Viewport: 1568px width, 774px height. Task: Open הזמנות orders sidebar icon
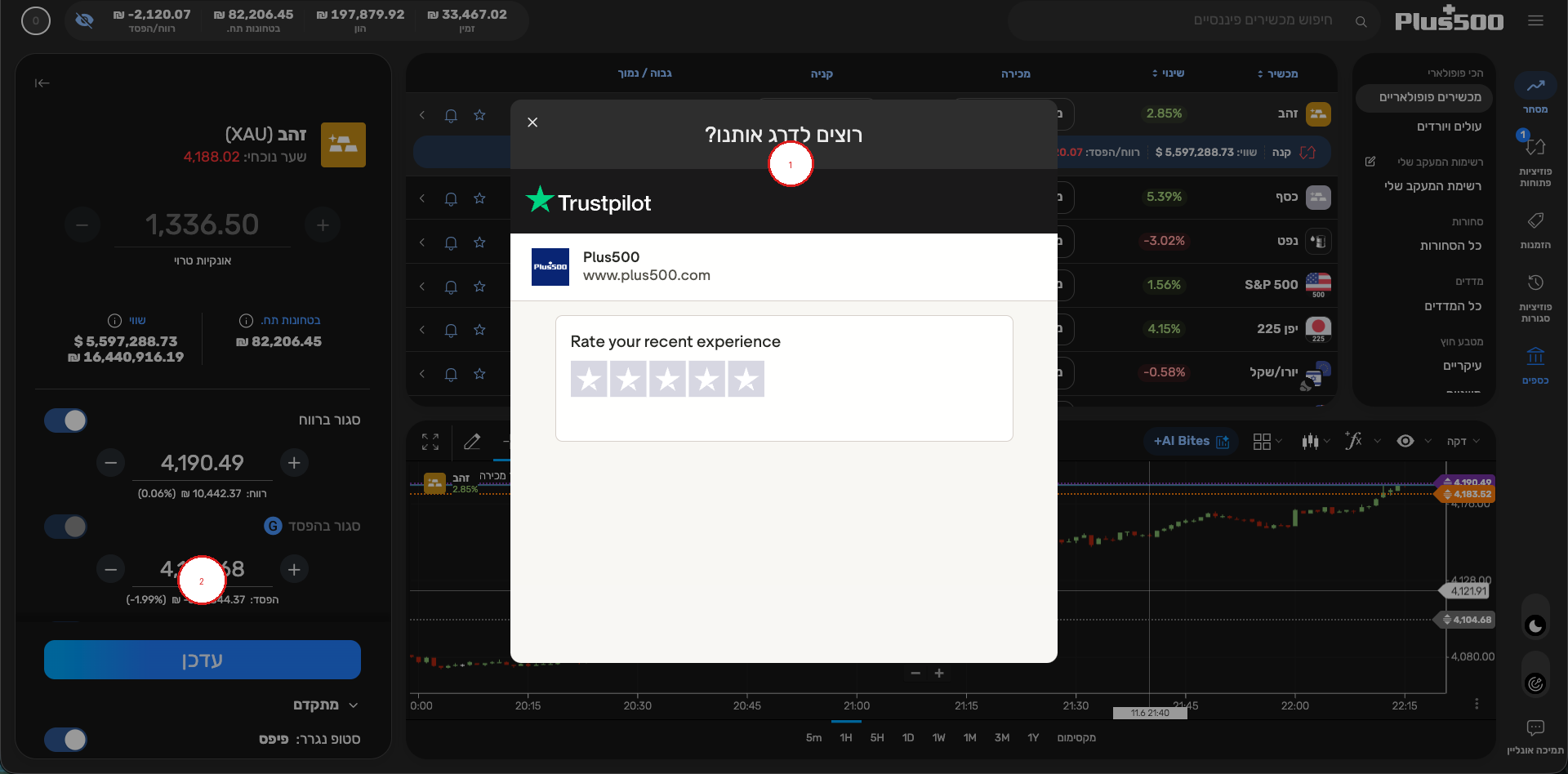1535,230
